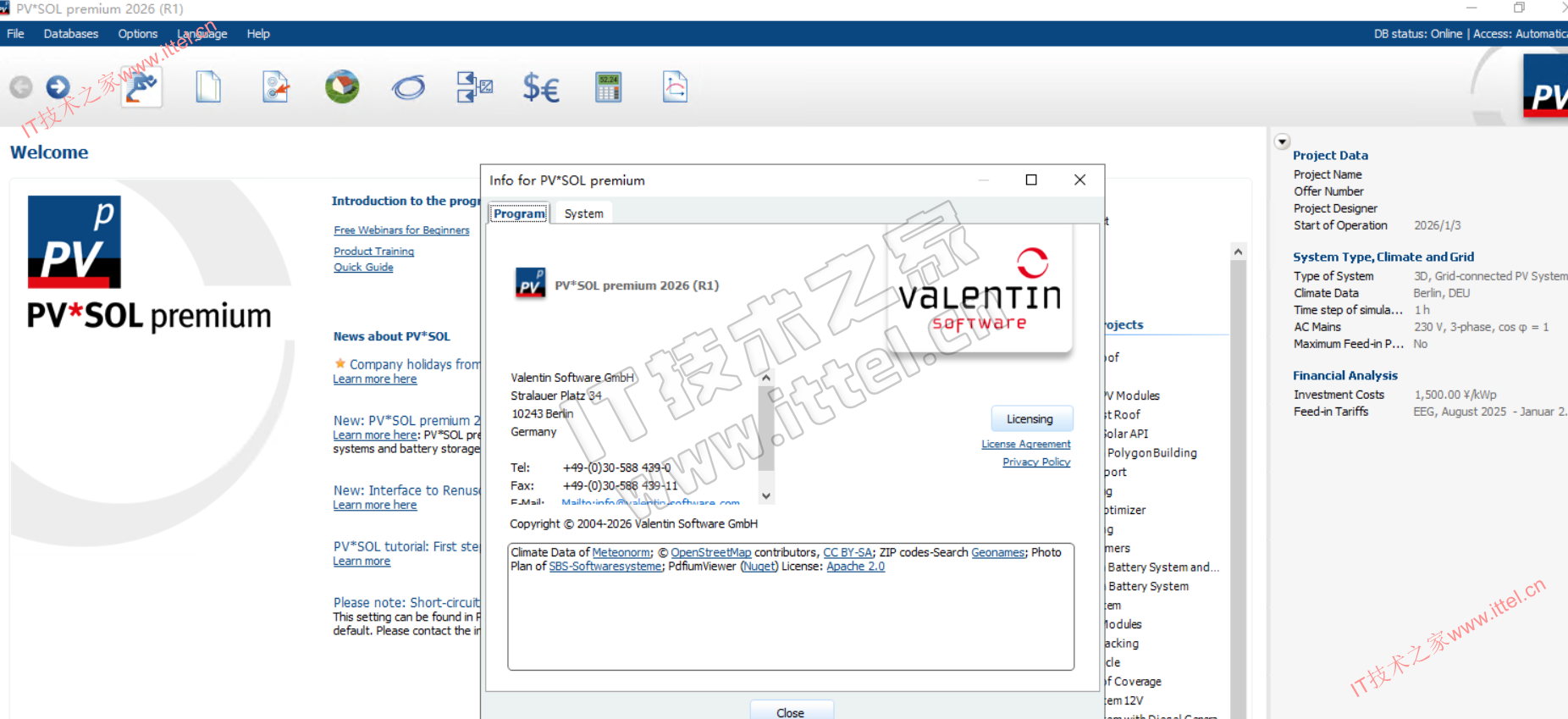Open the Plans and Parts List circuit icon

tap(474, 86)
